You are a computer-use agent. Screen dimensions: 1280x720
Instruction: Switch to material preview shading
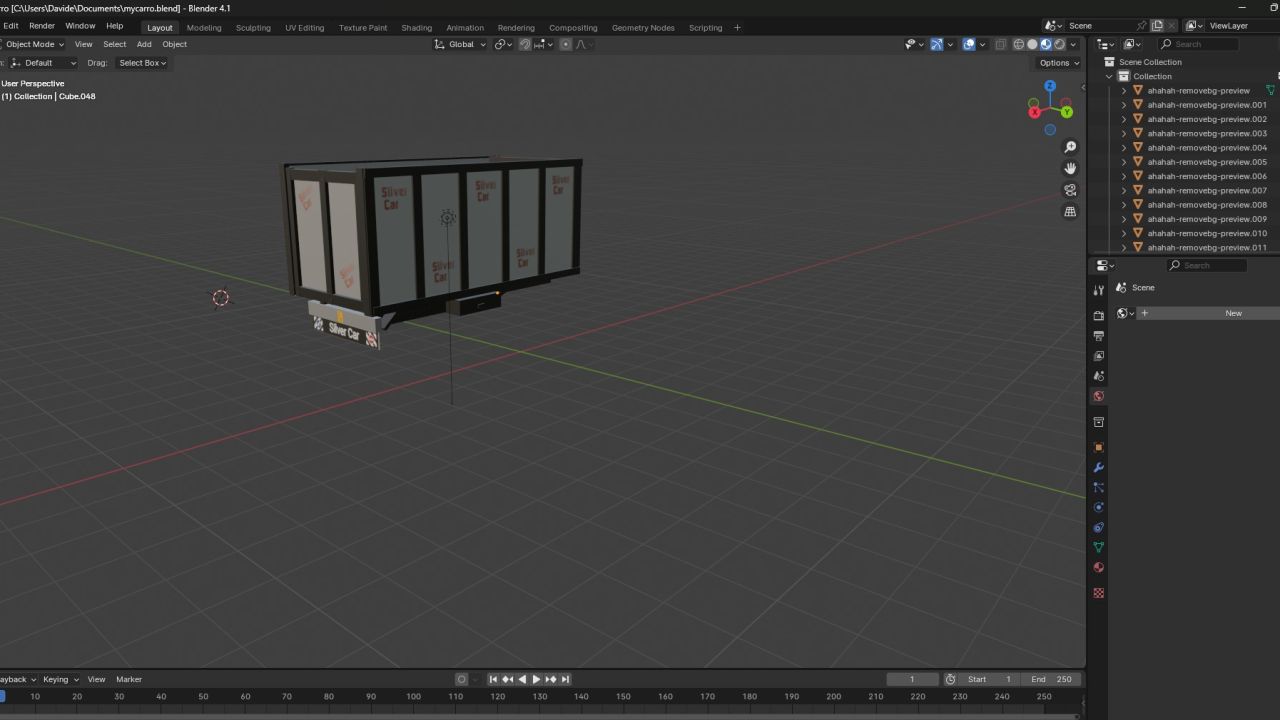[1046, 44]
